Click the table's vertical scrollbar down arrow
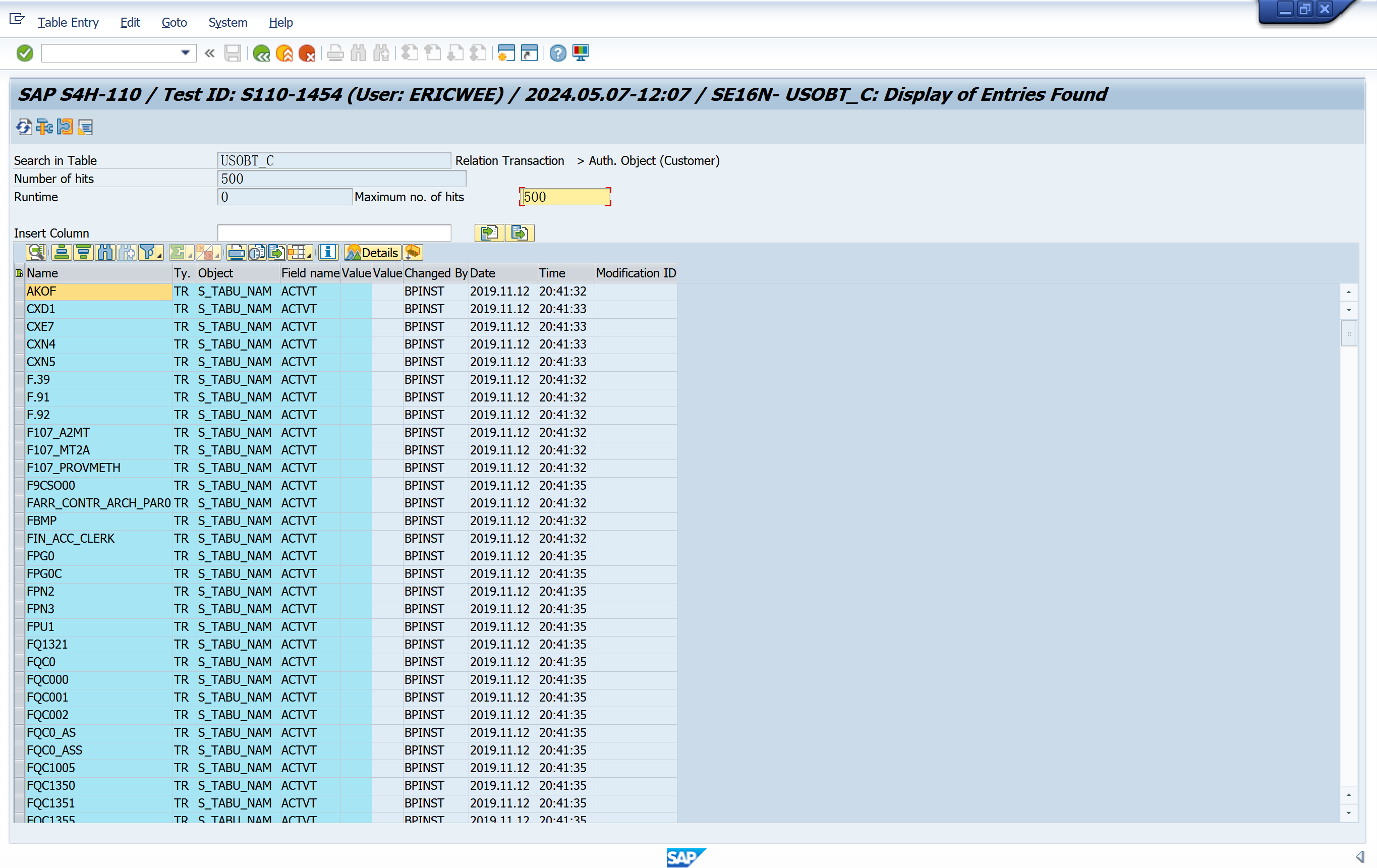Image resolution: width=1377 pixels, height=868 pixels. point(1348,812)
